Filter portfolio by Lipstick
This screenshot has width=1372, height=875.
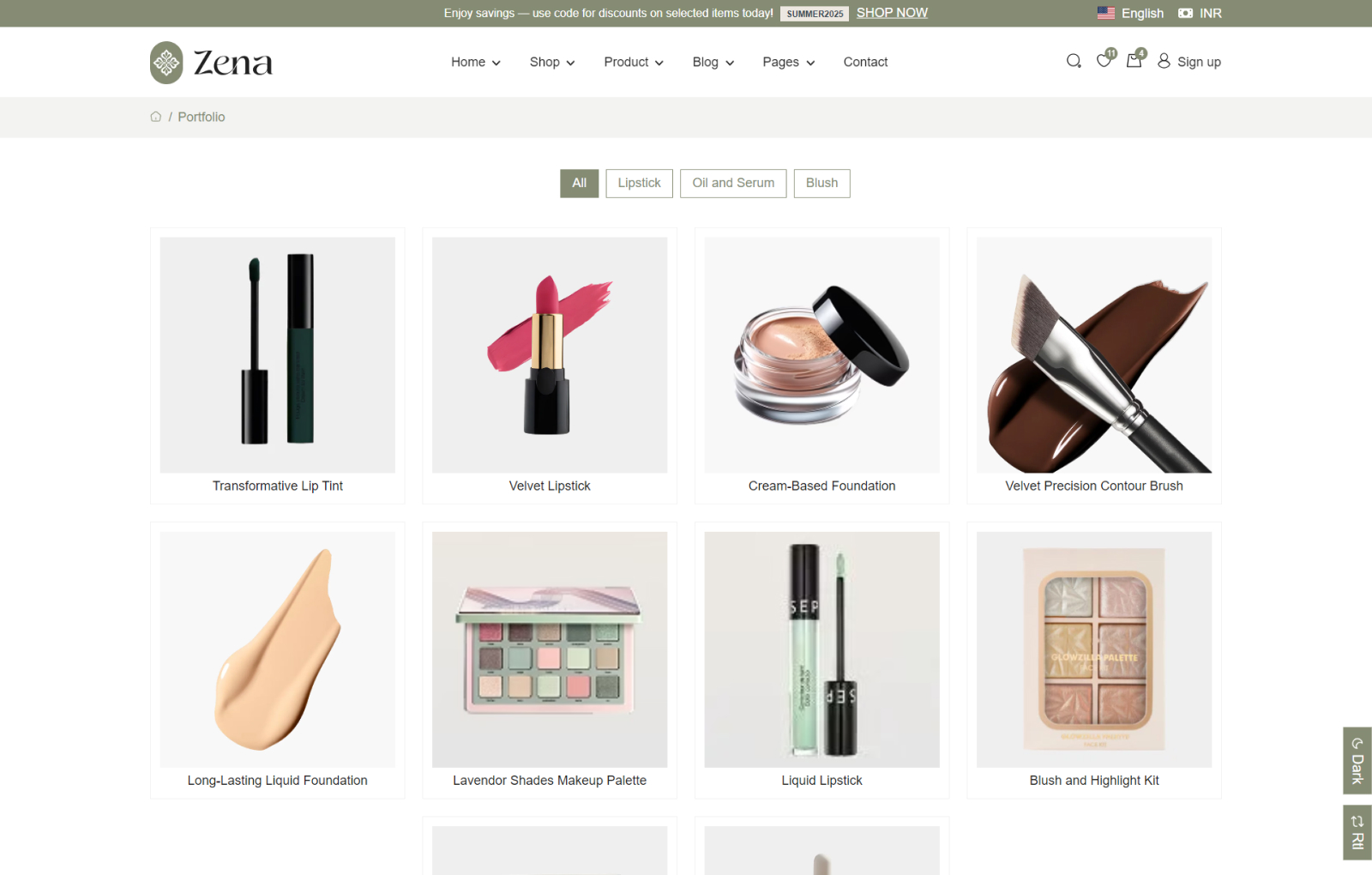(x=639, y=183)
